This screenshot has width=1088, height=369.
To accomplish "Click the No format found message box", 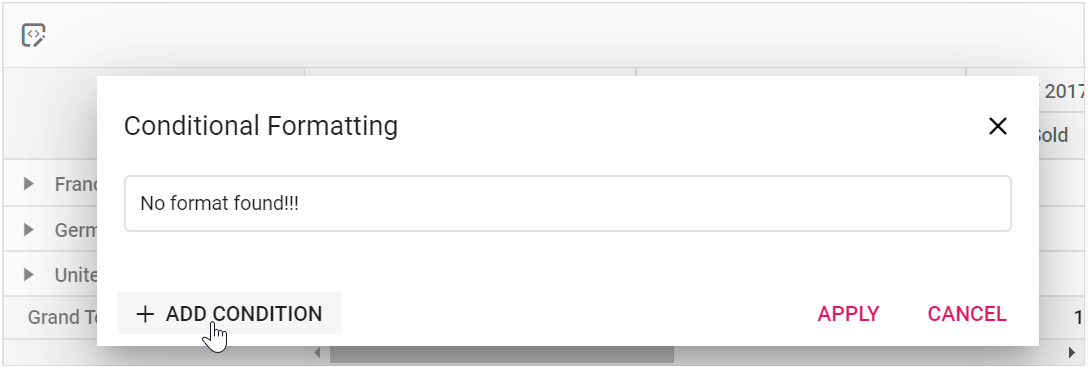I will tap(568, 203).
